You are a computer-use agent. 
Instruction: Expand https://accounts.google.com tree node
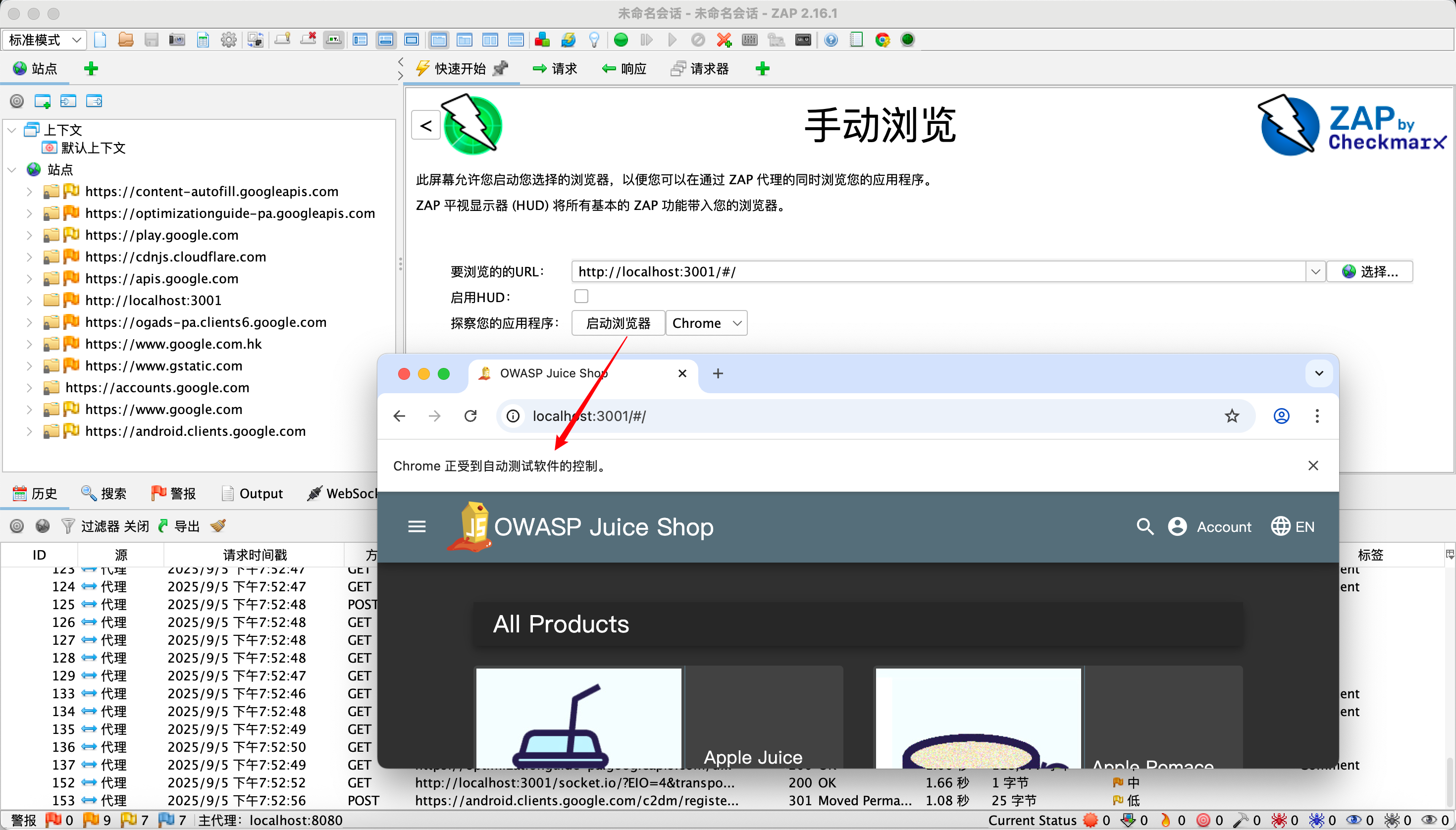click(x=30, y=388)
